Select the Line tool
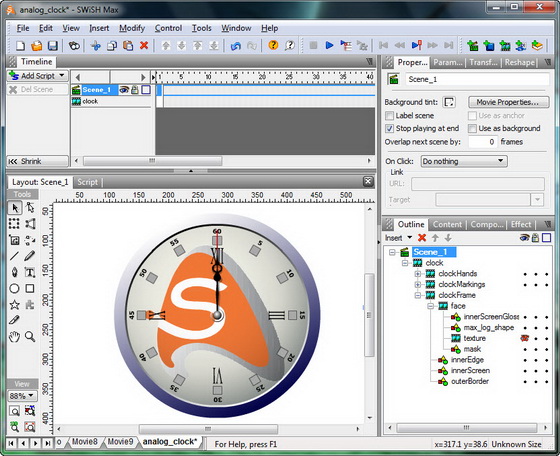Image resolution: width=560 pixels, height=456 pixels. coord(15,256)
